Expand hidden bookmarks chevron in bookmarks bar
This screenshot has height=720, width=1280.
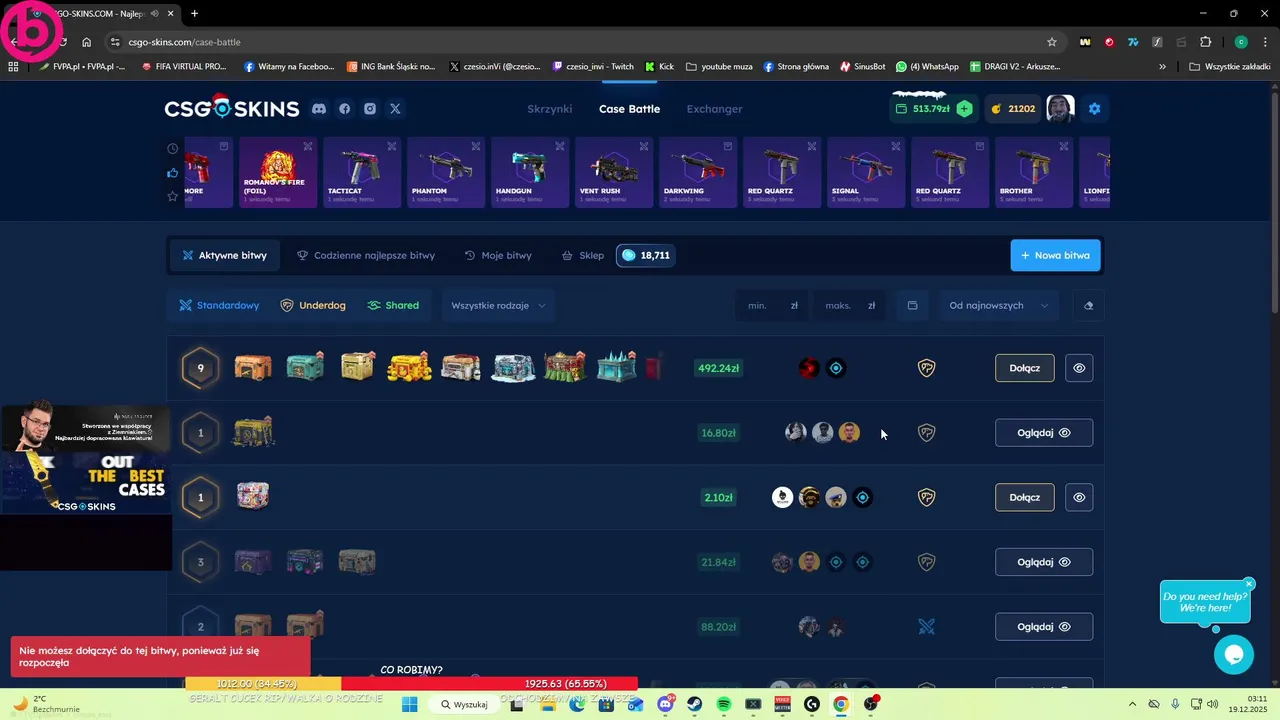pyautogui.click(x=1162, y=67)
